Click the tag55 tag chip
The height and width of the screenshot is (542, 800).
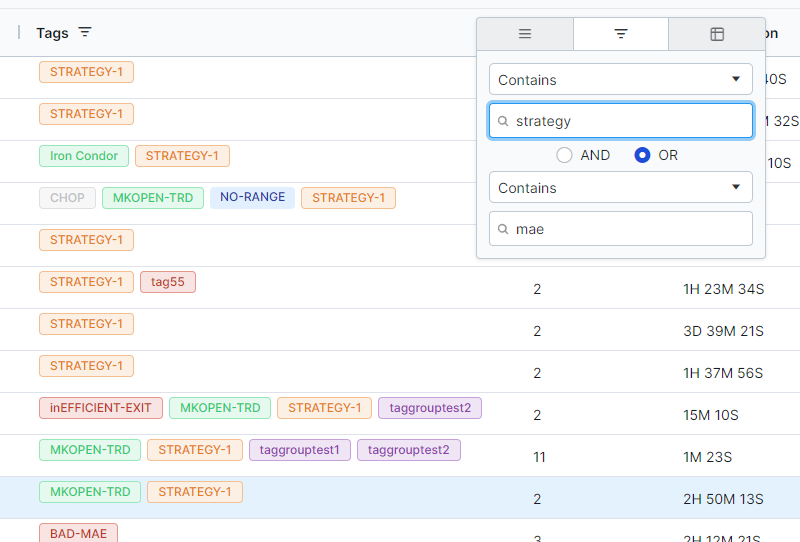[x=168, y=282]
